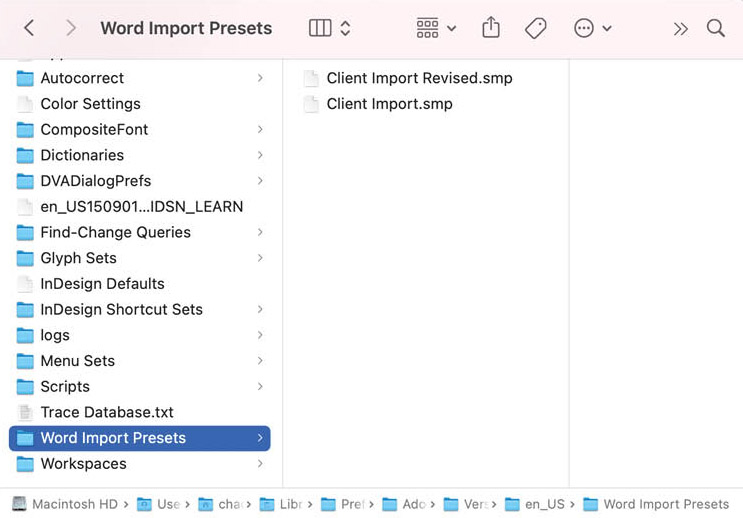Open the group-by grid dropdown
Image resolution: width=743 pixels, height=518 pixels.
click(436, 28)
